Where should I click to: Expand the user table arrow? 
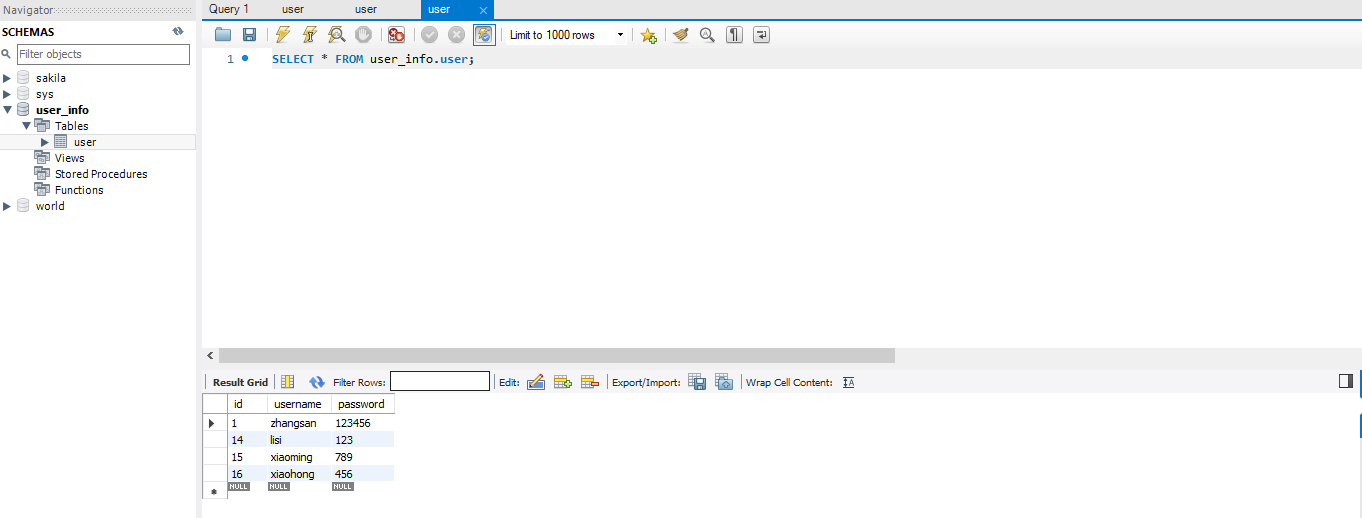click(x=45, y=142)
